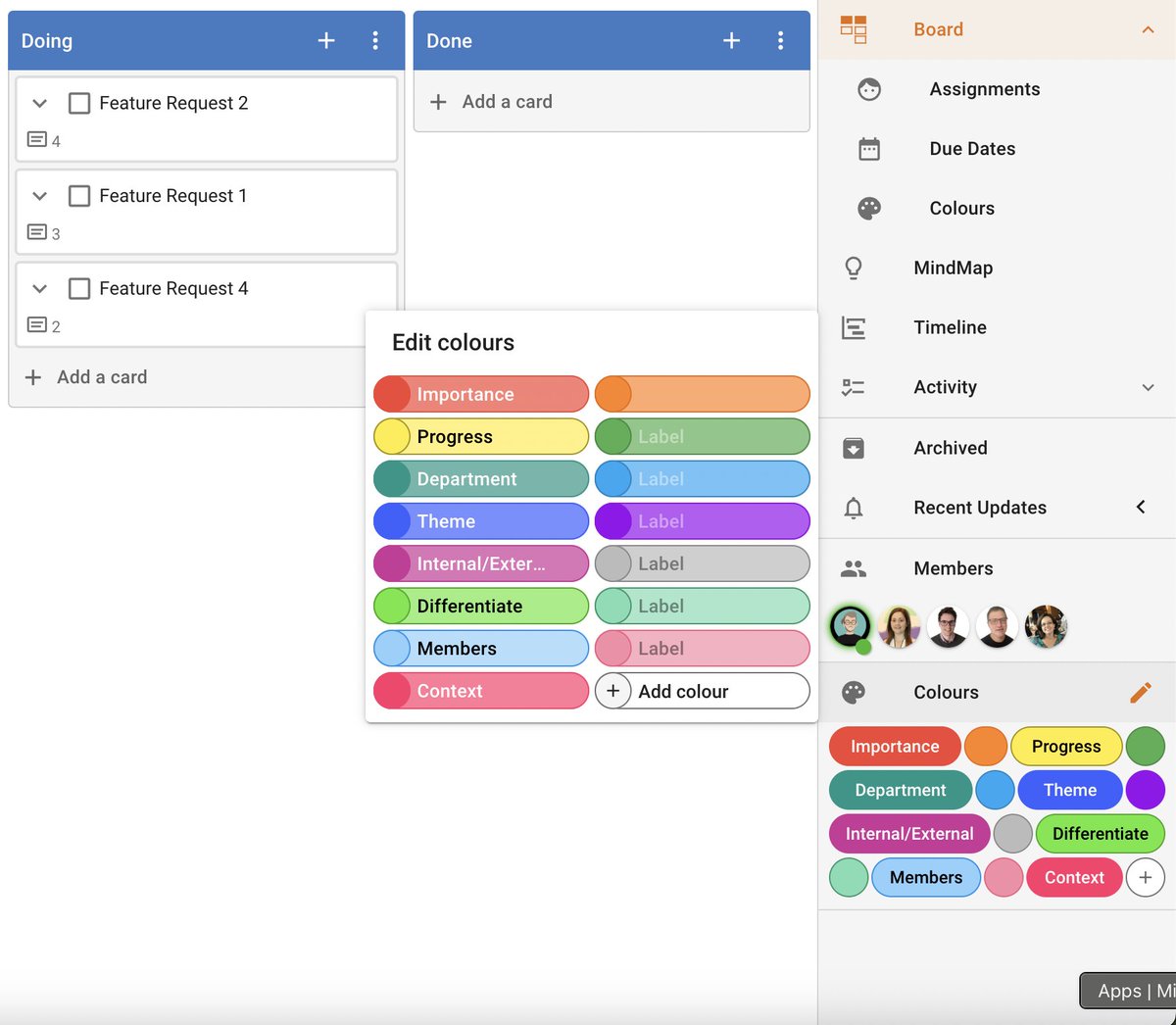1176x1025 pixels.
Task: Click the round plus button in sidebar Colours
Action: pyautogui.click(x=1145, y=877)
